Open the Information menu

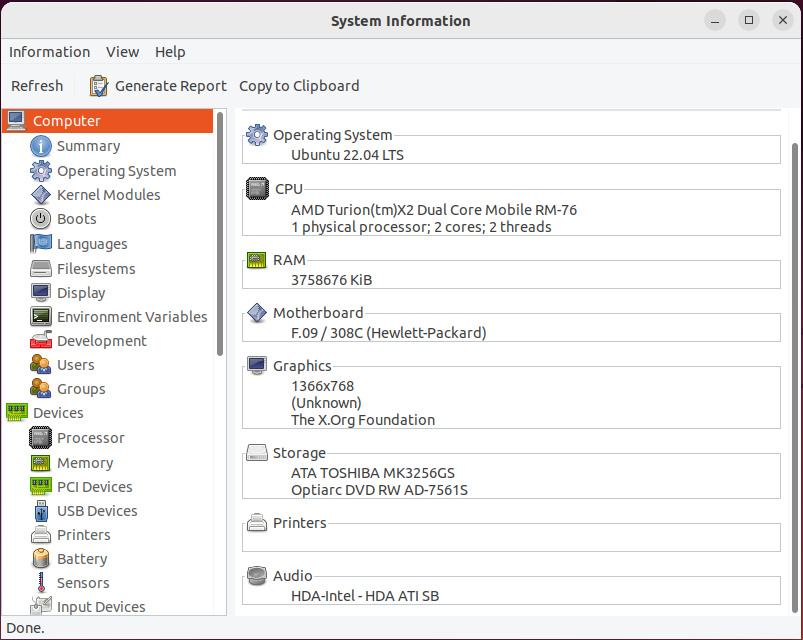pyautogui.click(x=49, y=52)
